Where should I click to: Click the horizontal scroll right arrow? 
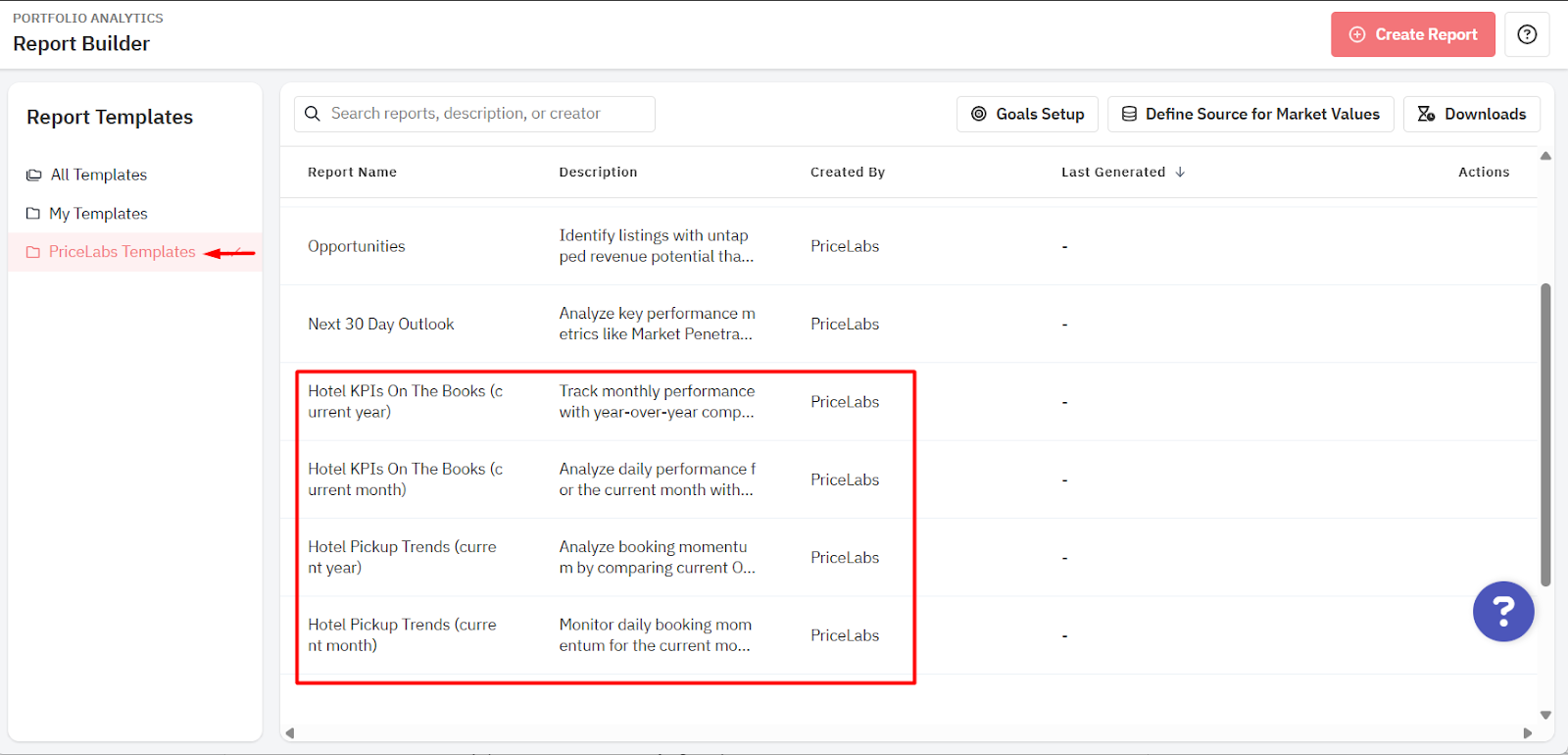[x=1527, y=732]
